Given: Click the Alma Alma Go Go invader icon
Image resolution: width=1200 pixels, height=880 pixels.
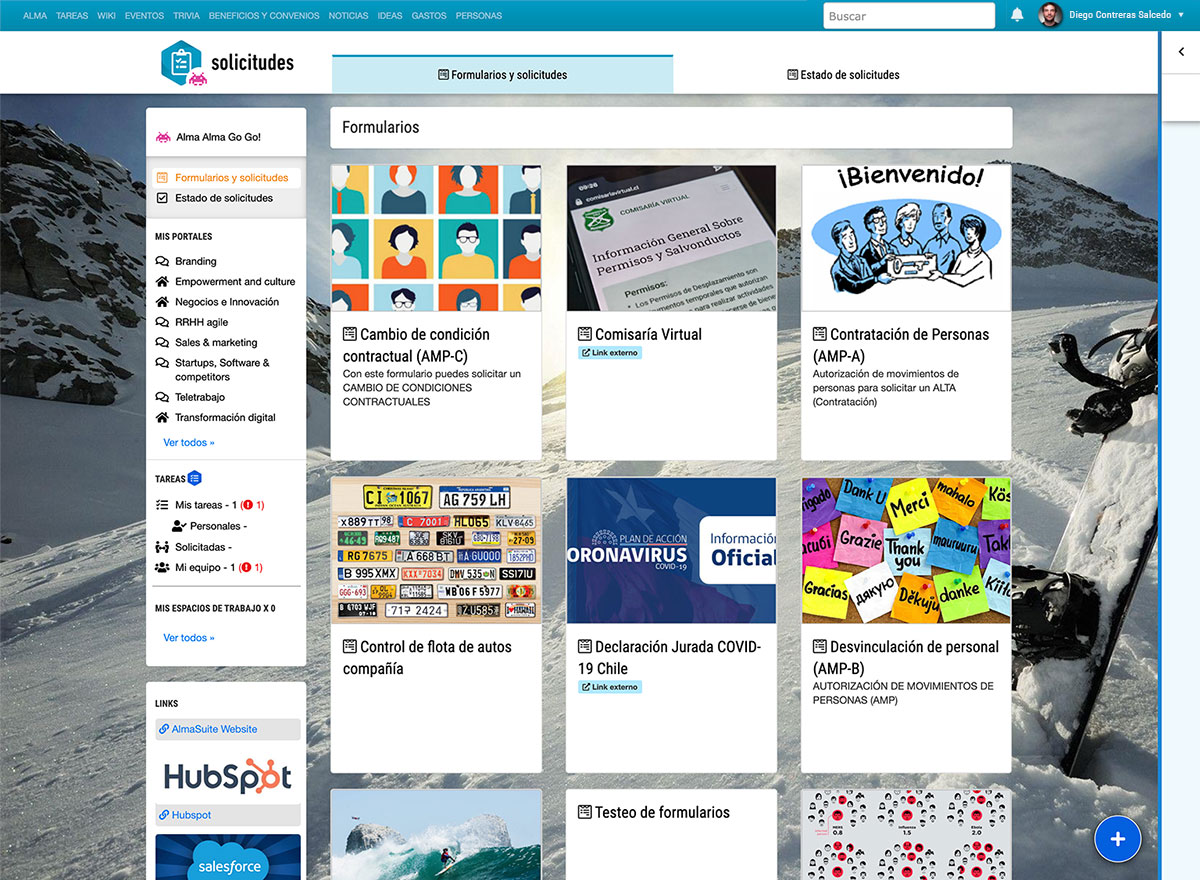Looking at the screenshot, I should coord(163,137).
